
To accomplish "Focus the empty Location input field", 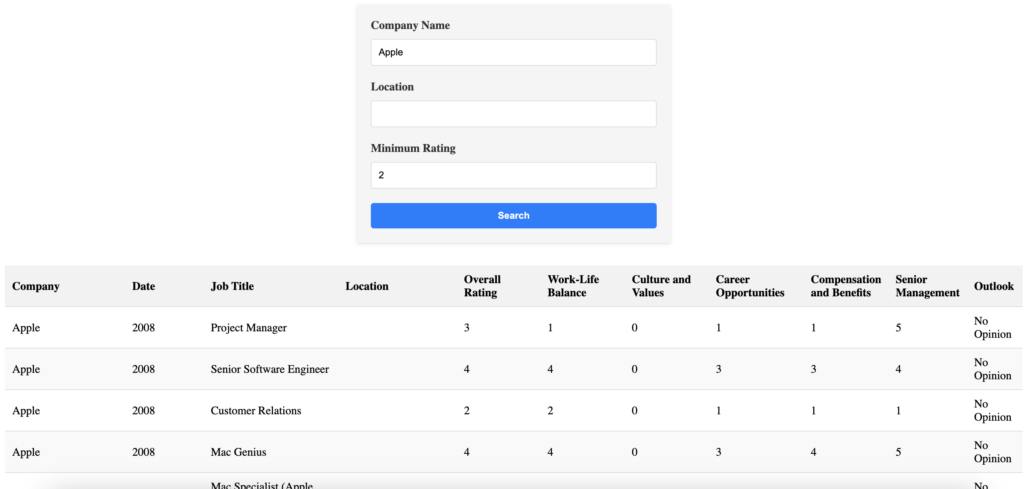I will point(513,114).
